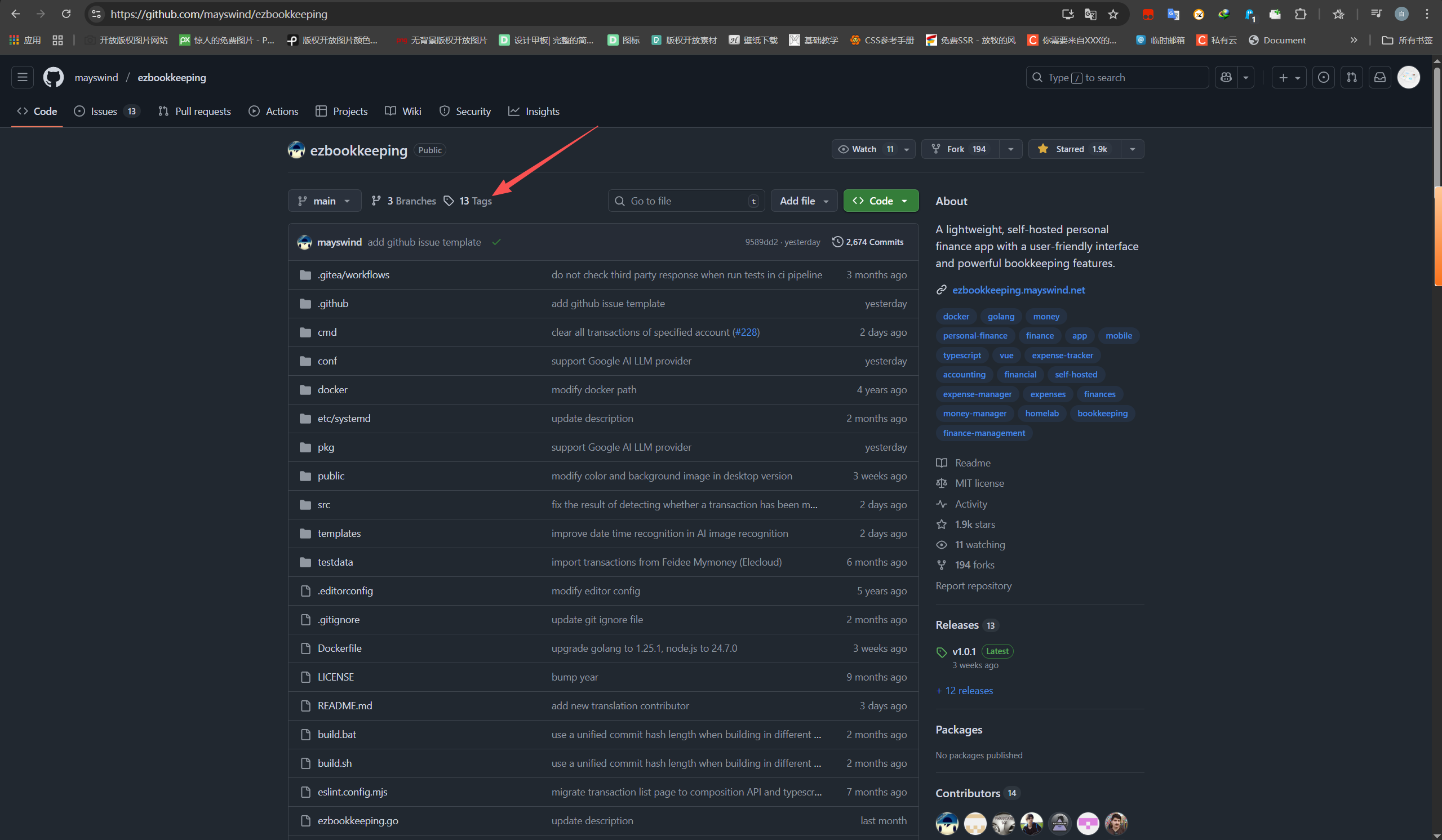Click the issues circle icon in header
Screen dimensions: 1442x840
[x=1323, y=77]
